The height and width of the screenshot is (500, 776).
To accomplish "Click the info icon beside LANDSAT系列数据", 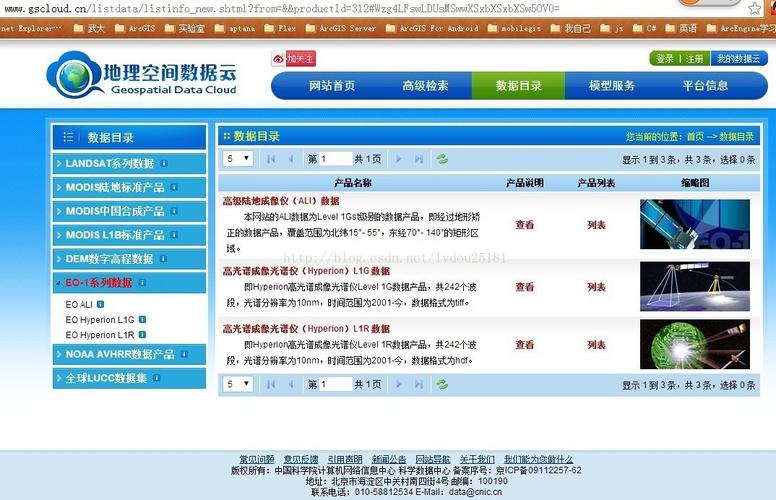I will 164,163.
